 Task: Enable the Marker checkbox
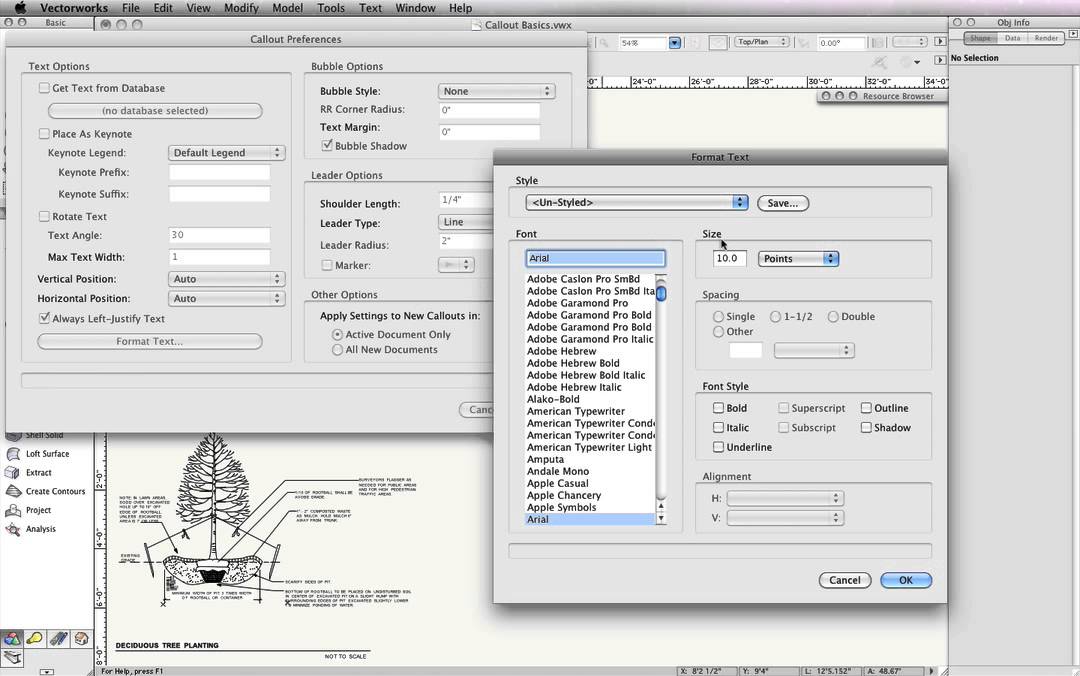pos(327,265)
